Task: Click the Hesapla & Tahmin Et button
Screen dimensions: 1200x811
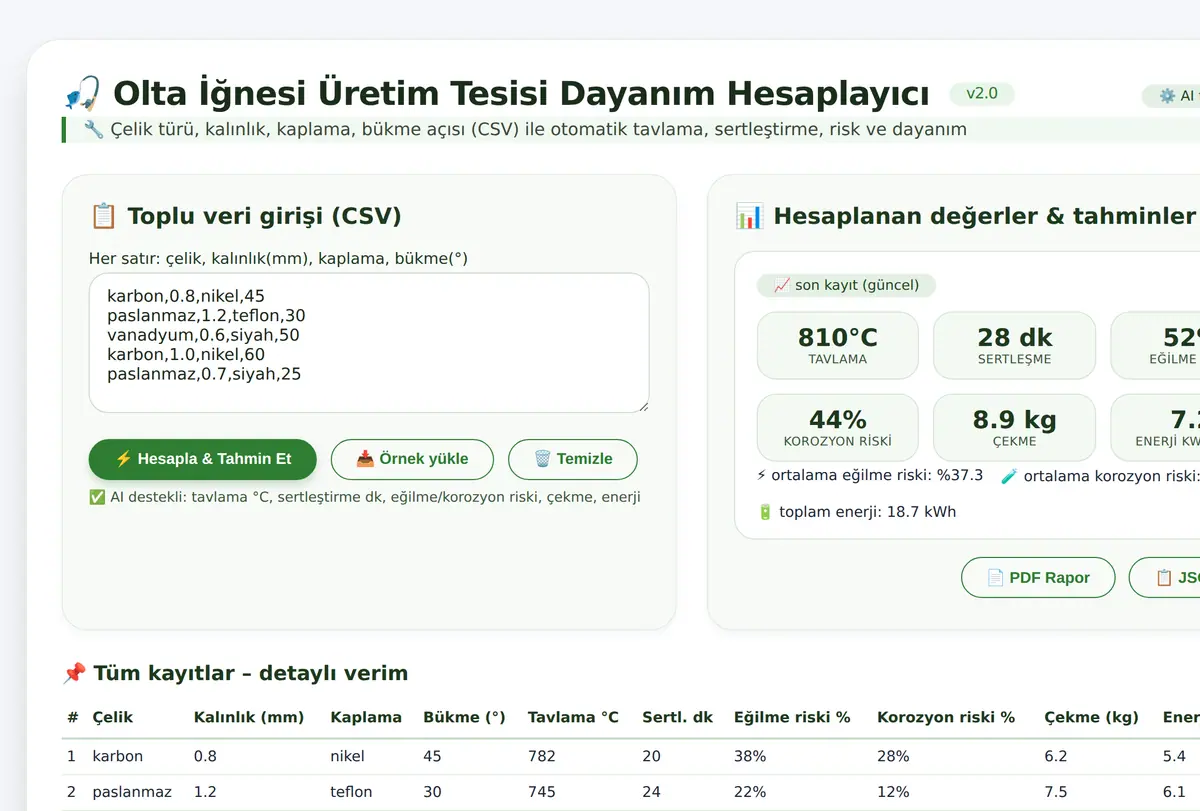Action: coord(203,459)
